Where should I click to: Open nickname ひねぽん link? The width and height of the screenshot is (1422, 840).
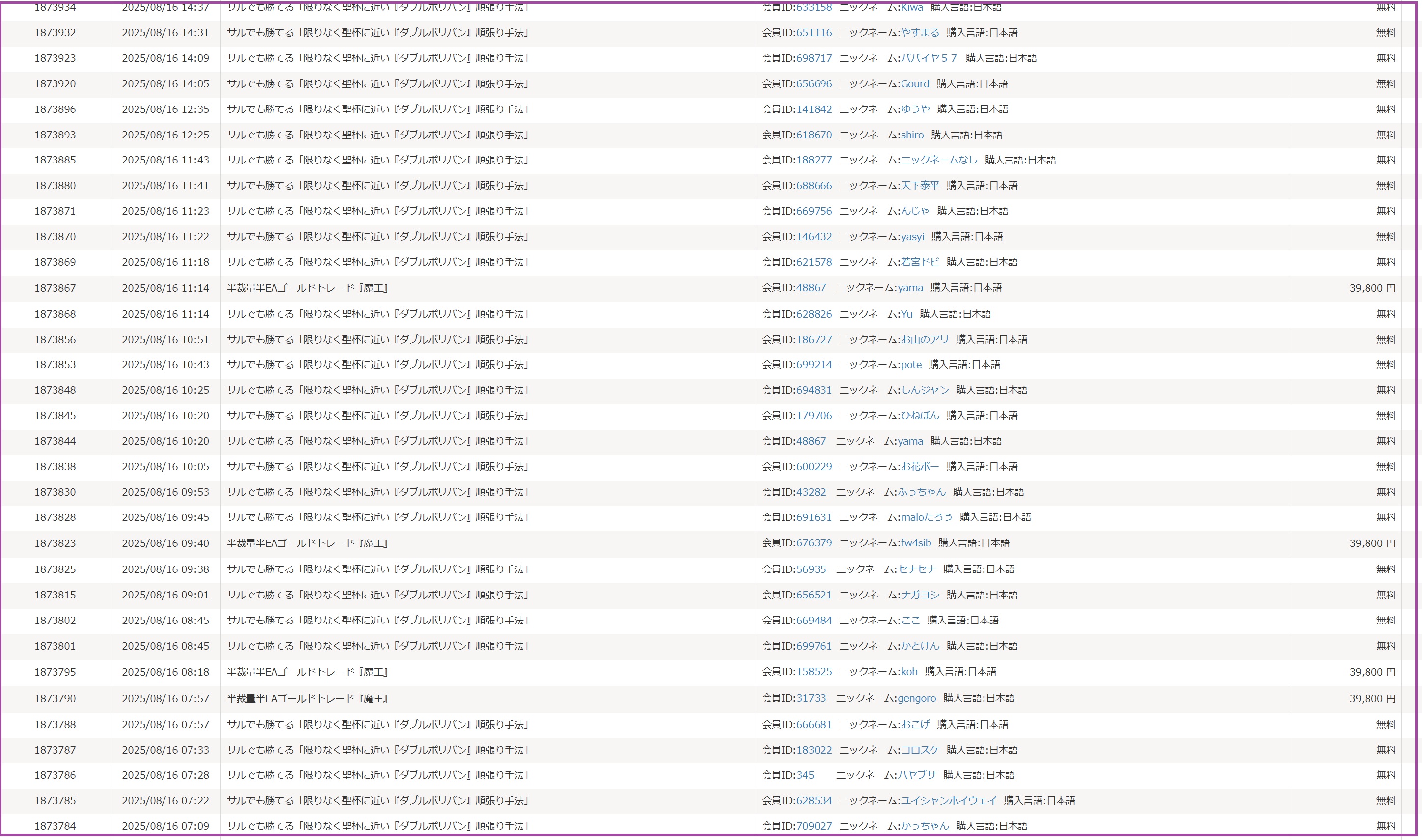tap(920, 415)
